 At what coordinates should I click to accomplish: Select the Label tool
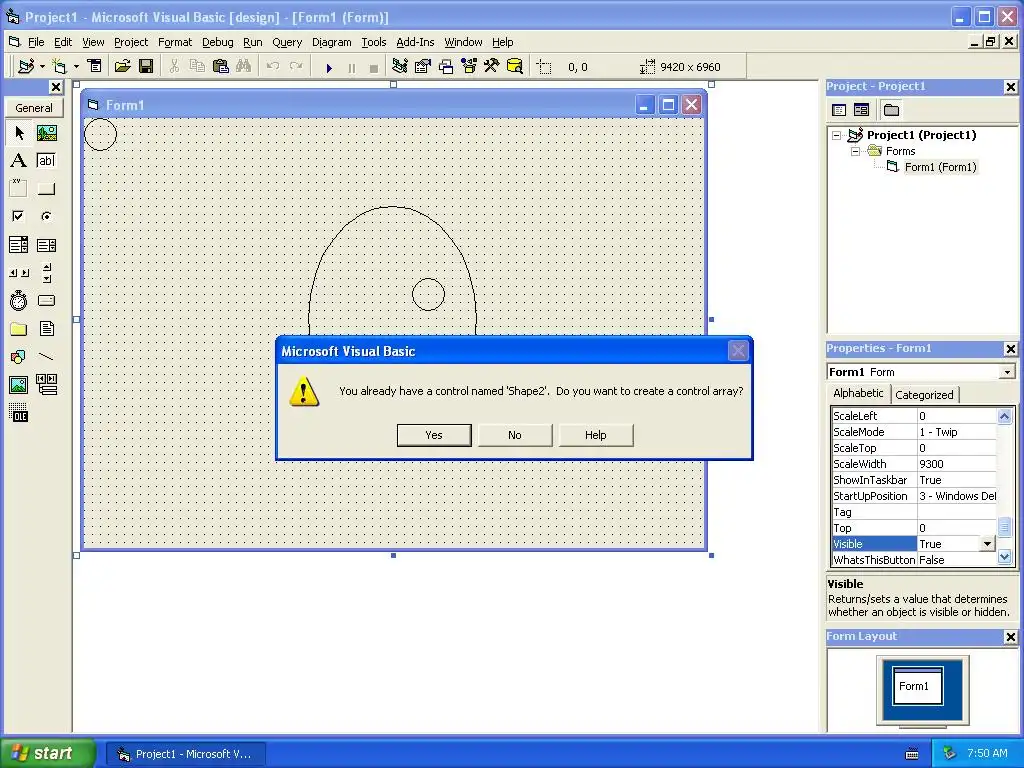coord(19,161)
